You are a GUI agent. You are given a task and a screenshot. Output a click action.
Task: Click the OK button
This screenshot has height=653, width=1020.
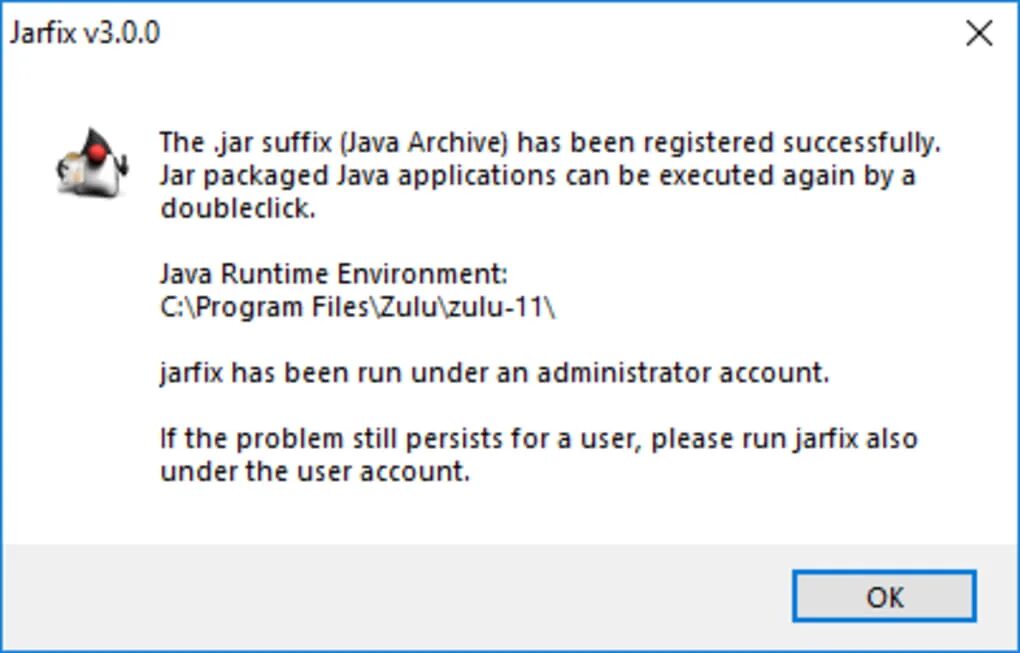tap(884, 597)
